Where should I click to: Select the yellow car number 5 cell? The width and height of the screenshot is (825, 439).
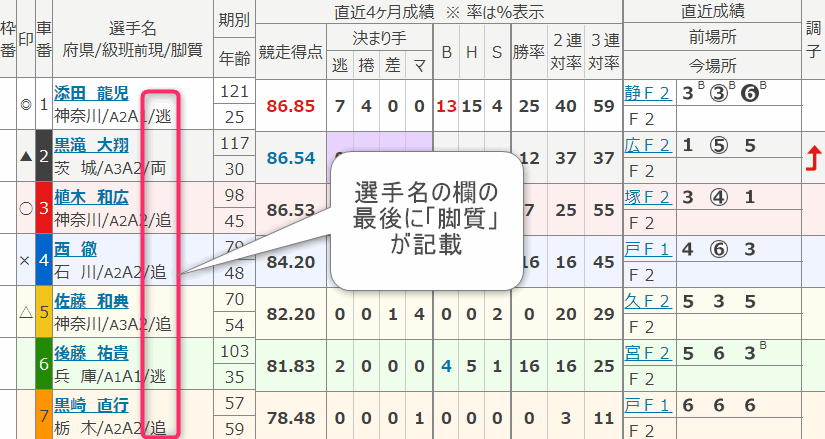44,312
